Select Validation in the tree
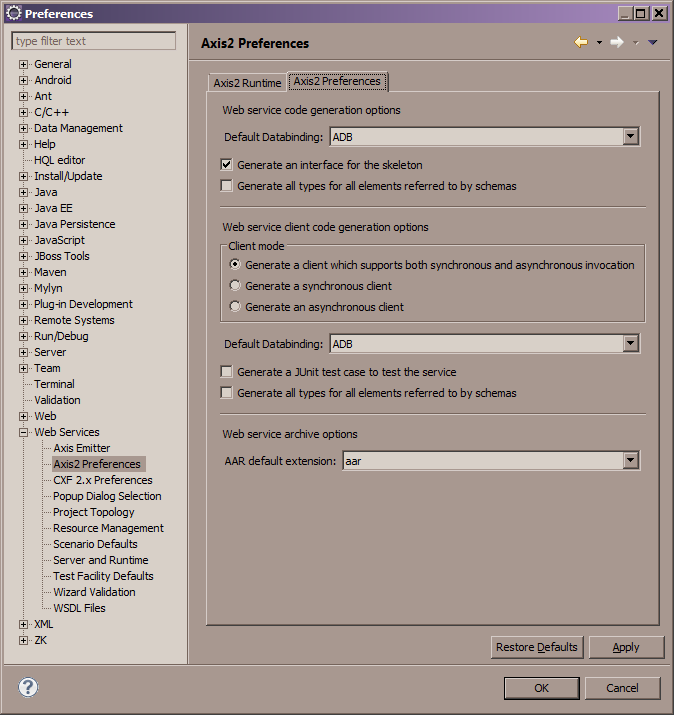674x715 pixels. 57,400
